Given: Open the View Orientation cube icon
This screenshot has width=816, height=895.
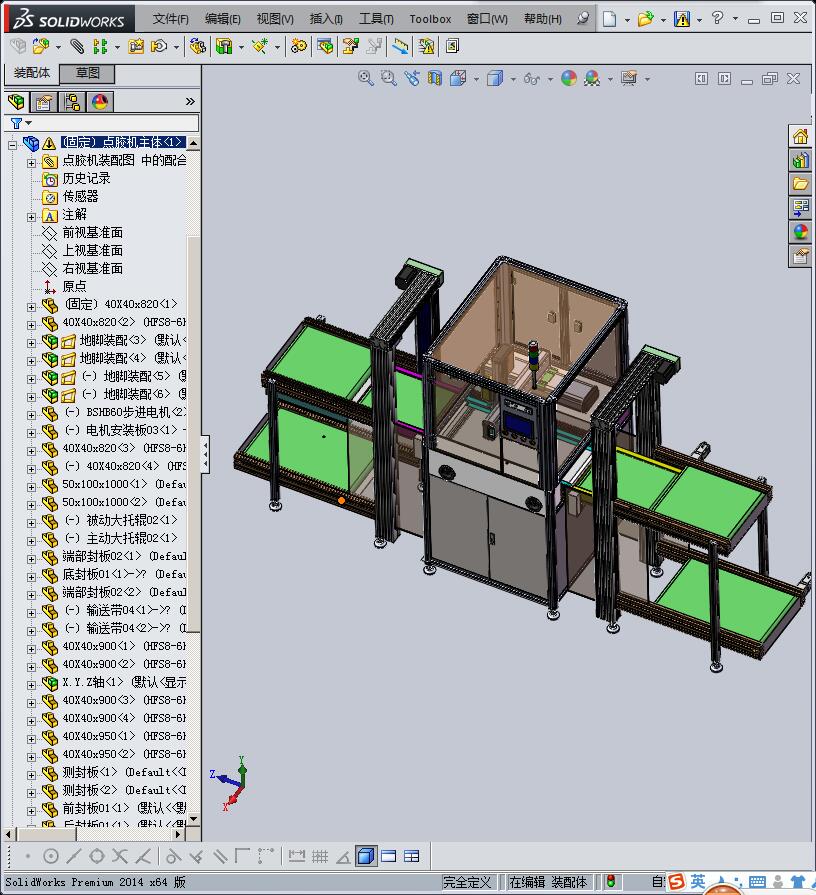Looking at the screenshot, I should 458,78.
